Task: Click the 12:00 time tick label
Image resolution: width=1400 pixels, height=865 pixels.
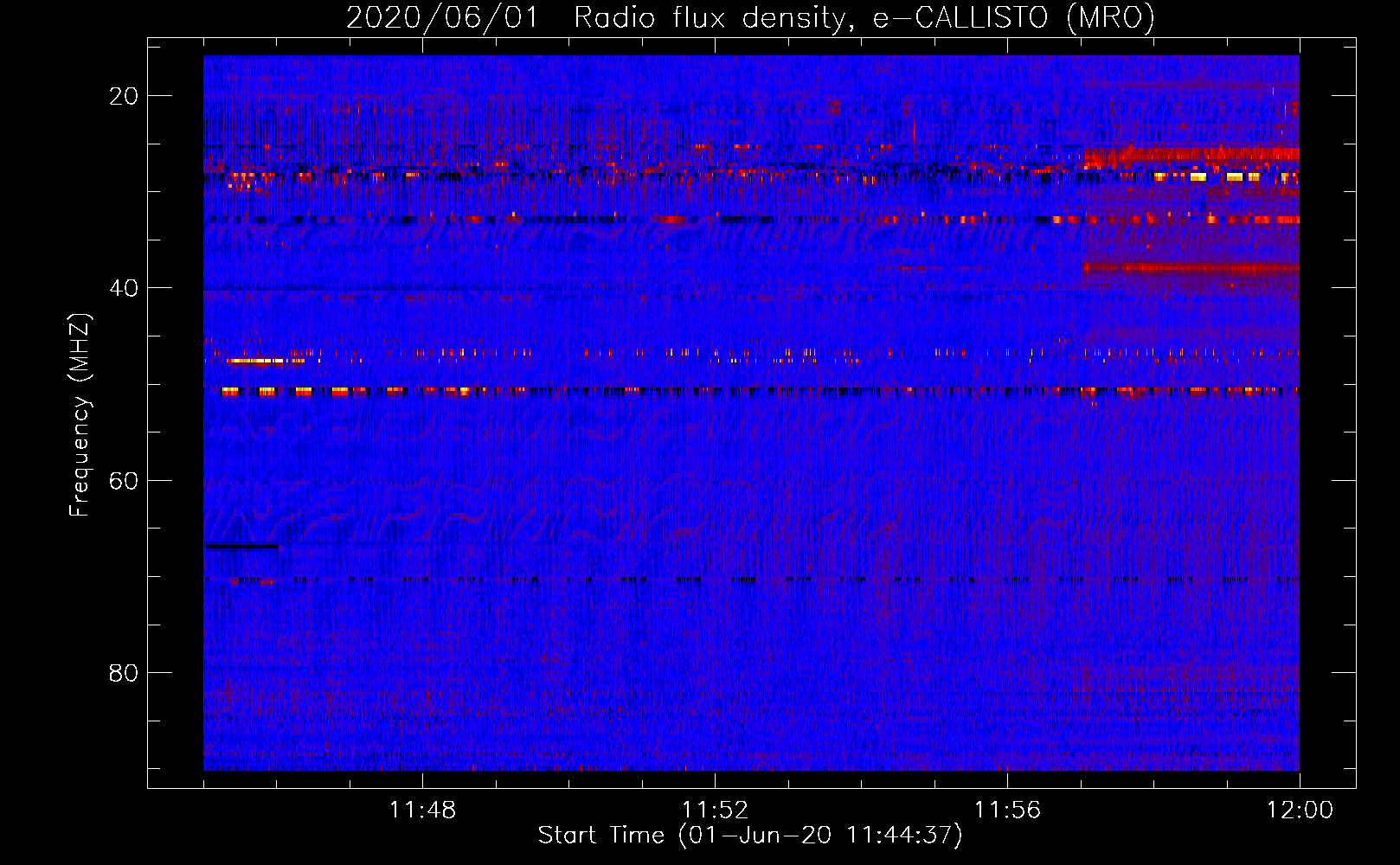Action: pyautogui.click(x=1300, y=811)
